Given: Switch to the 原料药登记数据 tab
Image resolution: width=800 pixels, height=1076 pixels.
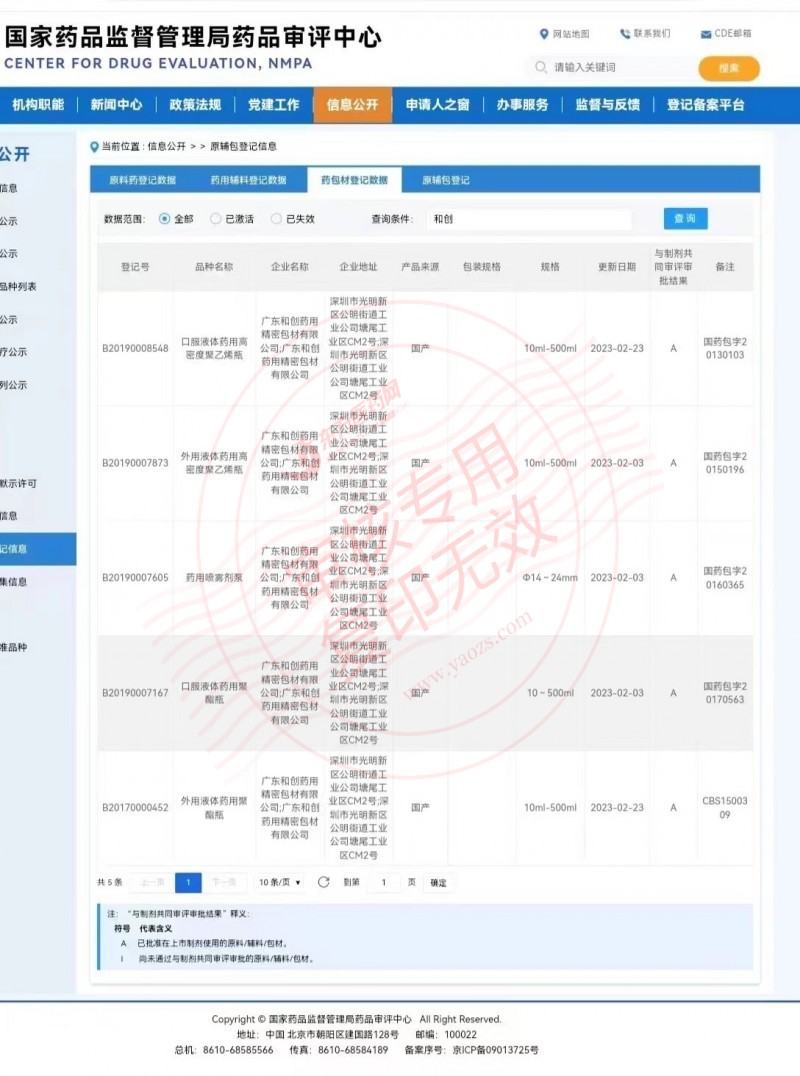Looking at the screenshot, I should pyautogui.click(x=142, y=180).
